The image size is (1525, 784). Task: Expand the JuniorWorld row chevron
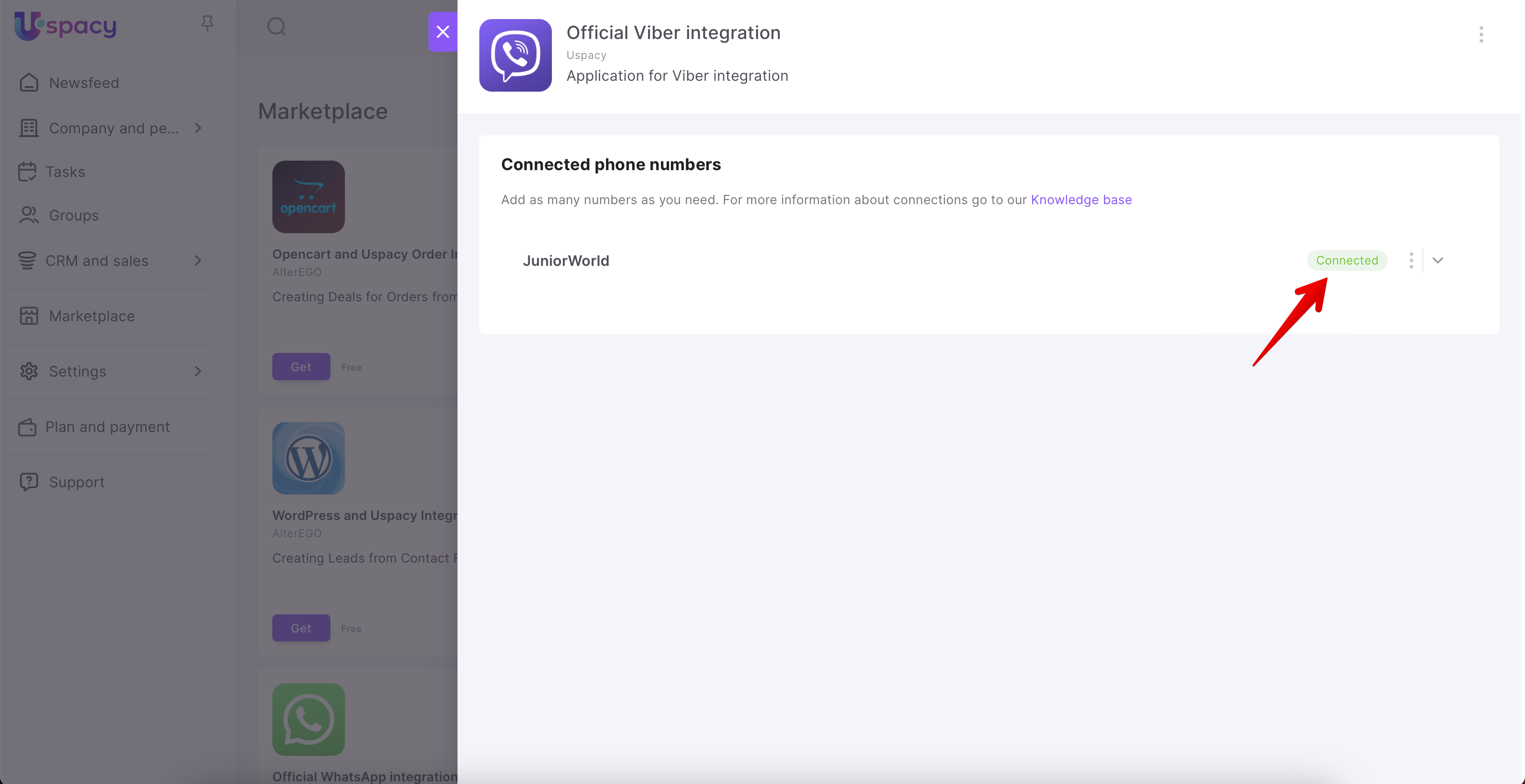click(1437, 260)
